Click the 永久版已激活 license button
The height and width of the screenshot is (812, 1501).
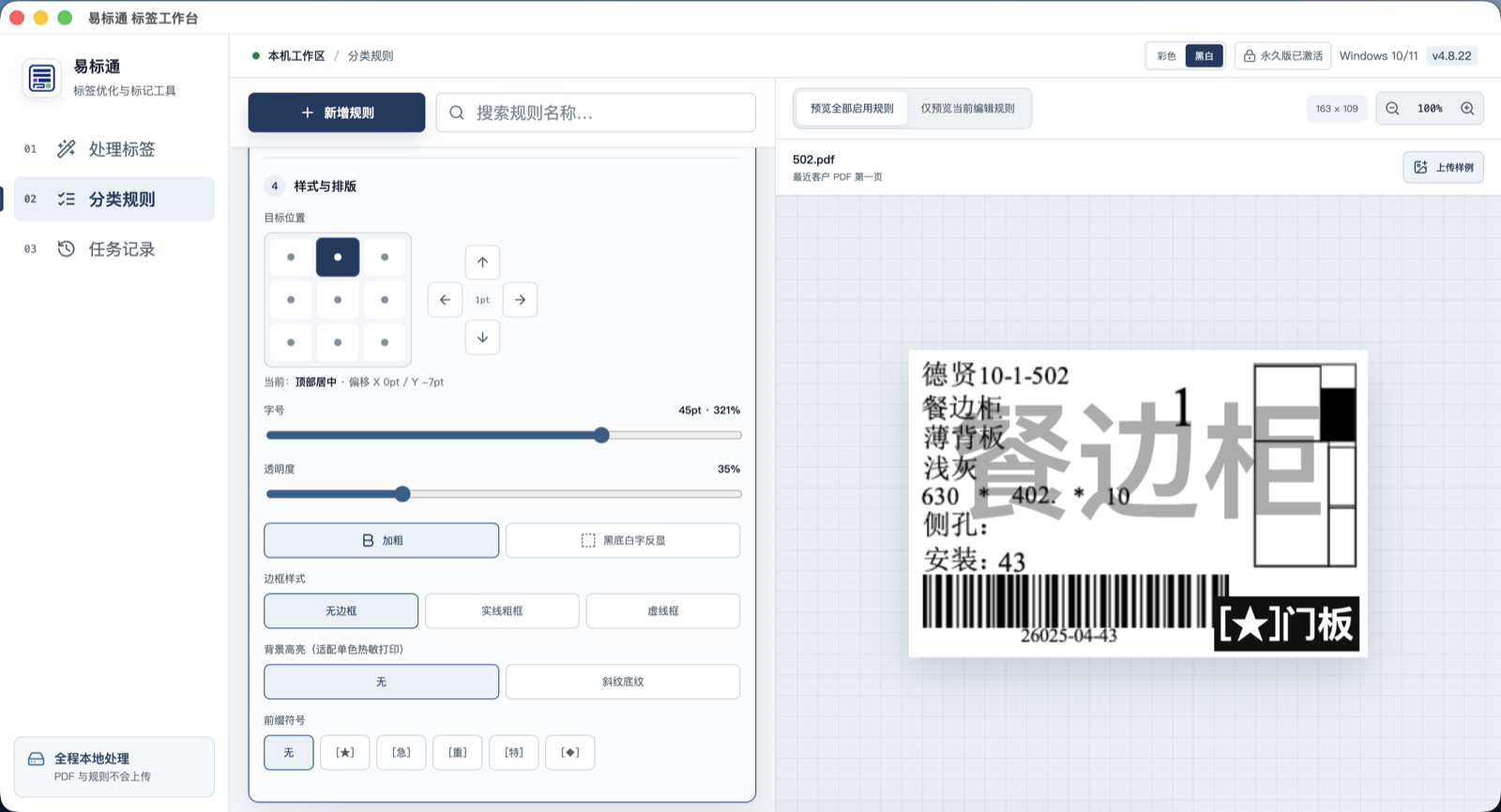pos(1283,56)
